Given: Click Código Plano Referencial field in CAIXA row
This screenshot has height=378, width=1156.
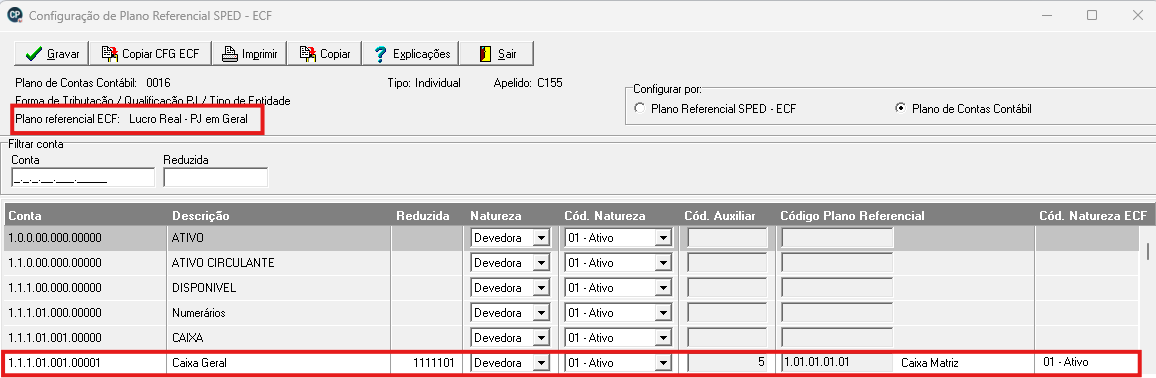Looking at the screenshot, I should click(x=838, y=337).
